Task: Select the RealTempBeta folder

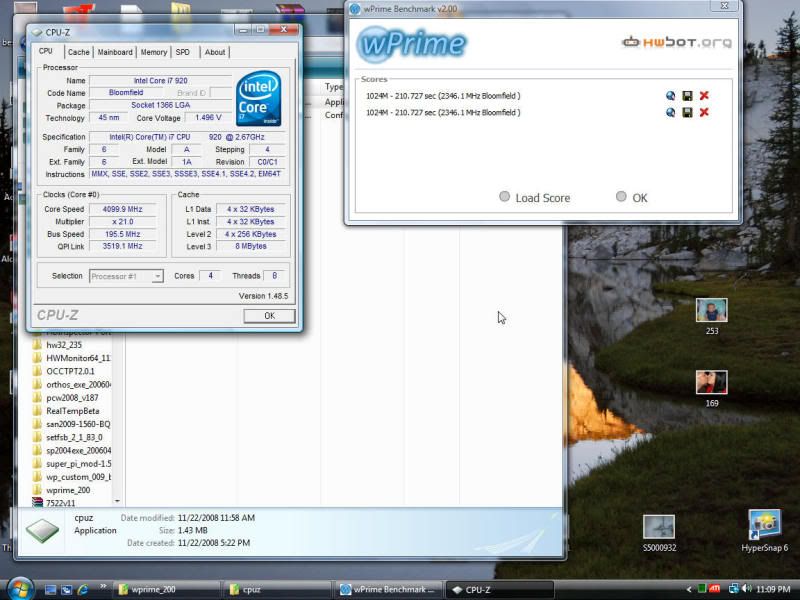Action: (x=66, y=411)
